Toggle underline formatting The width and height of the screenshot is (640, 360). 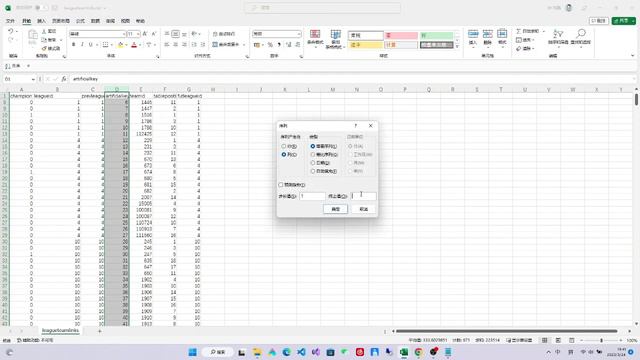pos(91,44)
